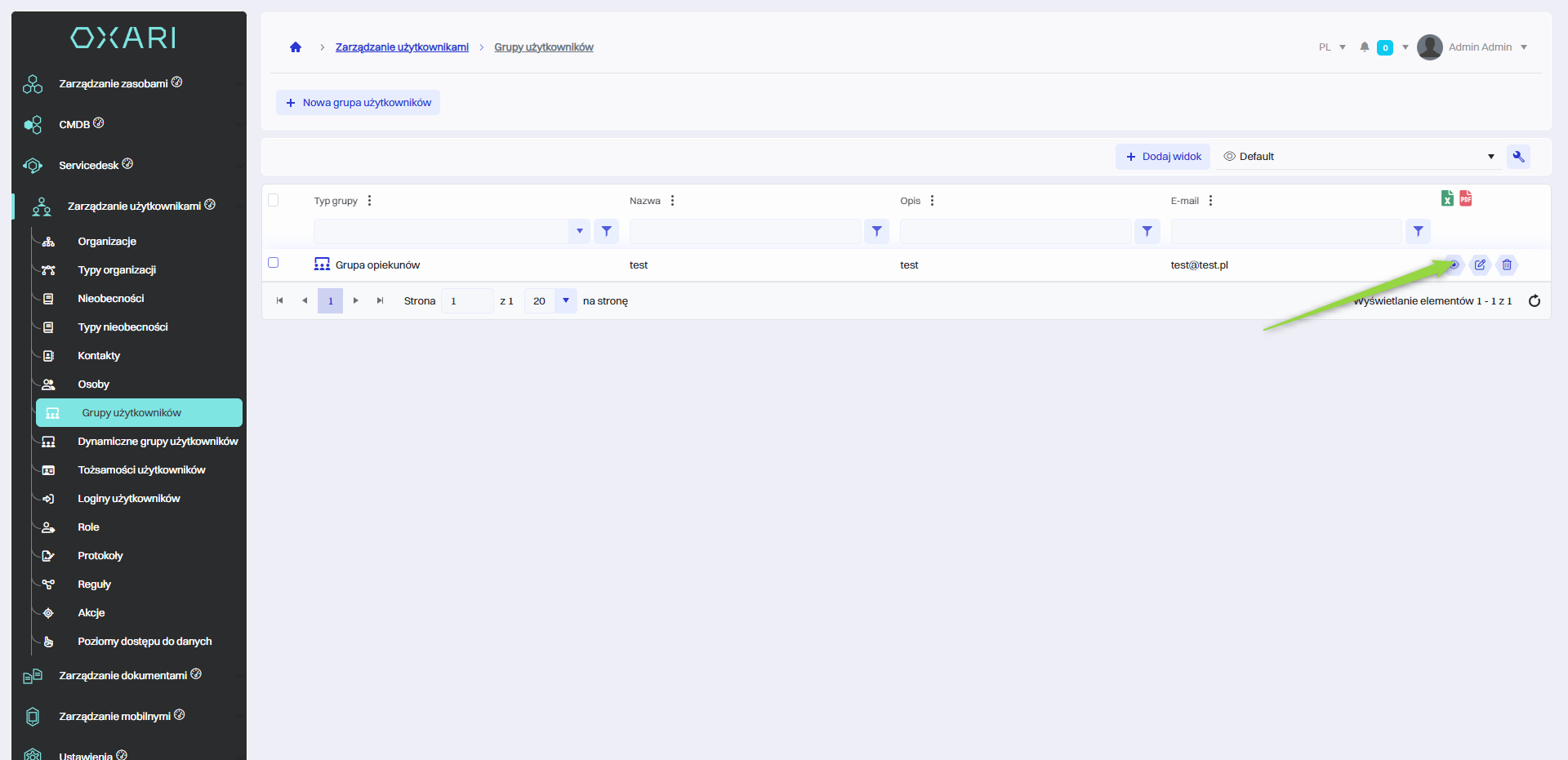This screenshot has width=1568, height=760.
Task: Open view settings wrench icon
Action: pos(1518,157)
